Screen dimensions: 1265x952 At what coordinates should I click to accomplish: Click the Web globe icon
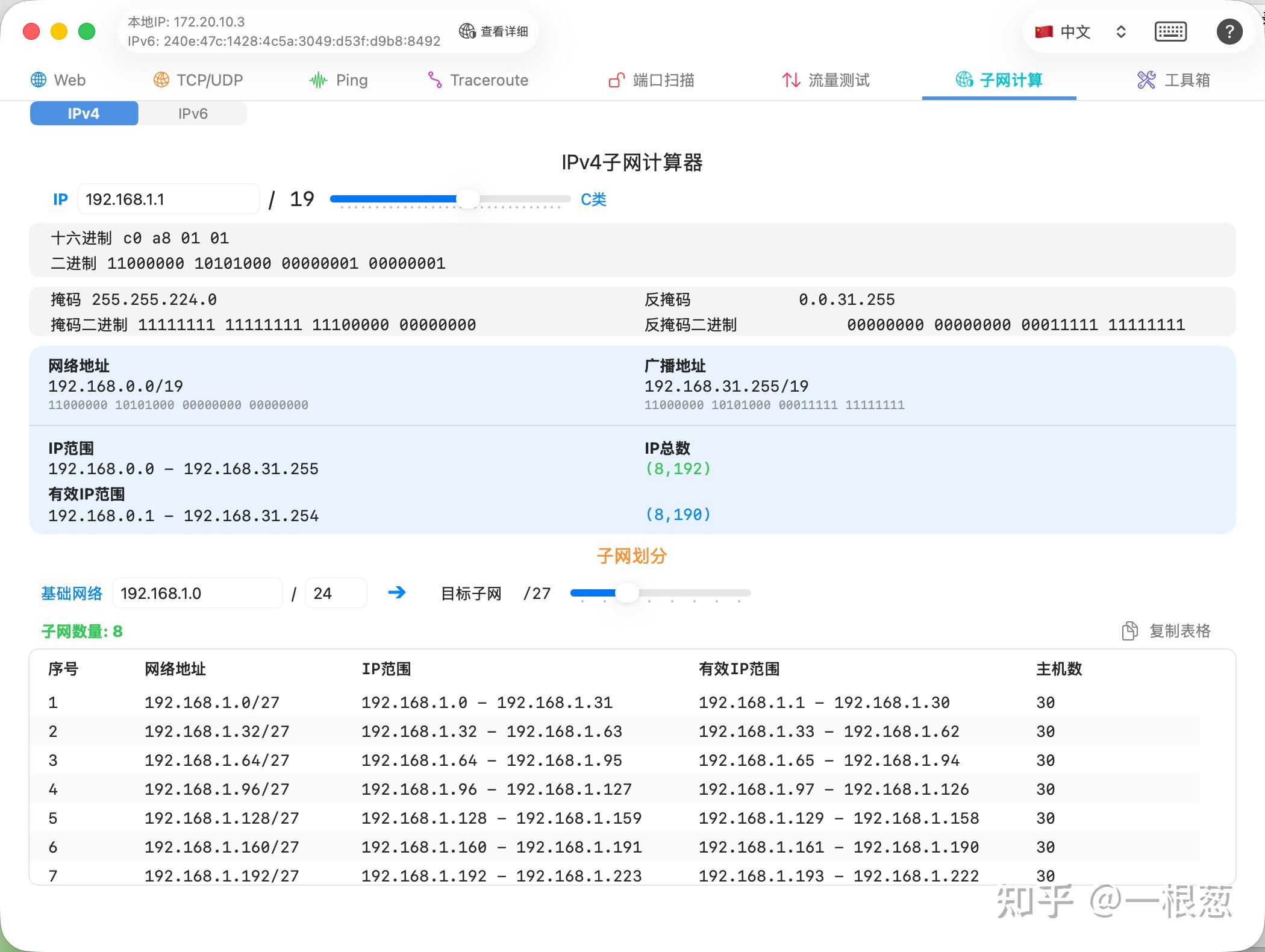tap(39, 80)
